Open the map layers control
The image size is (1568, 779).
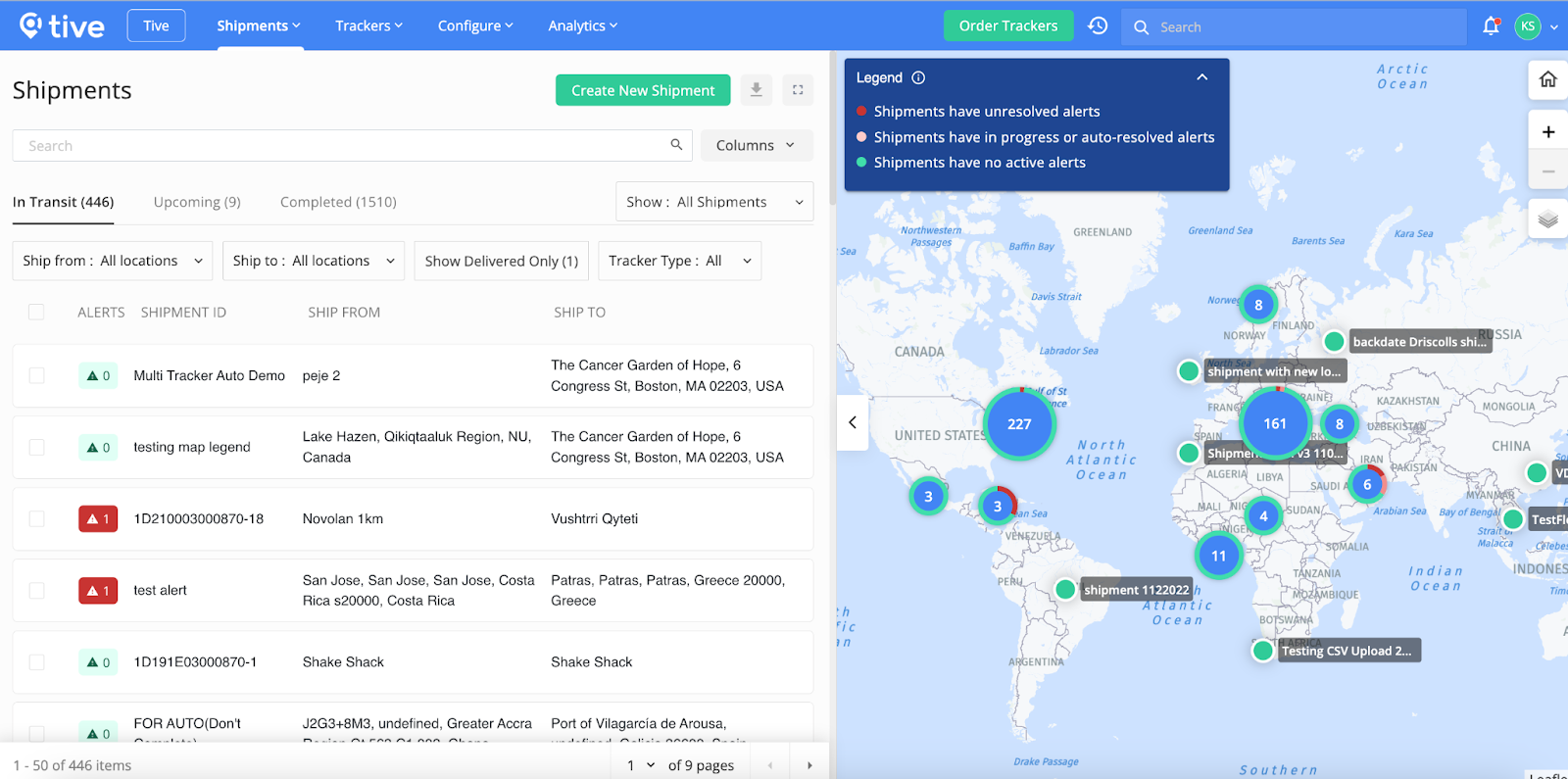1548,219
